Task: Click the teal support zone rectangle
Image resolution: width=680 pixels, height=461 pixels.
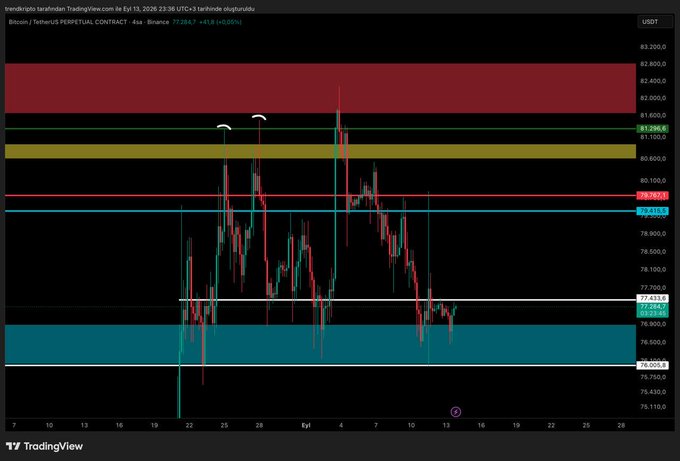Action: pos(320,344)
